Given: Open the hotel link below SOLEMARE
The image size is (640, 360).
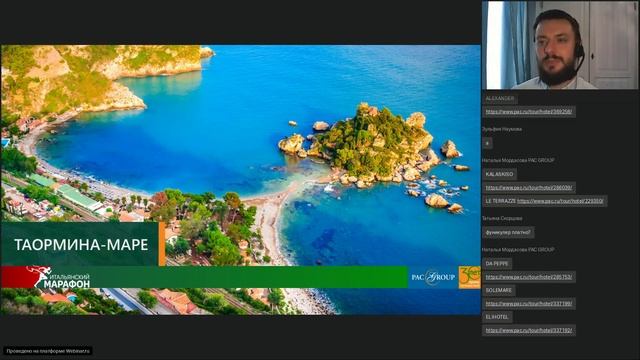Looking at the screenshot, I should point(529,304).
